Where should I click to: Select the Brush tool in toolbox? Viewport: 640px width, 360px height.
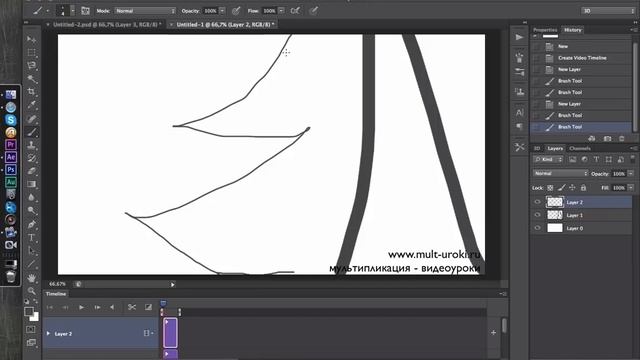[31, 132]
